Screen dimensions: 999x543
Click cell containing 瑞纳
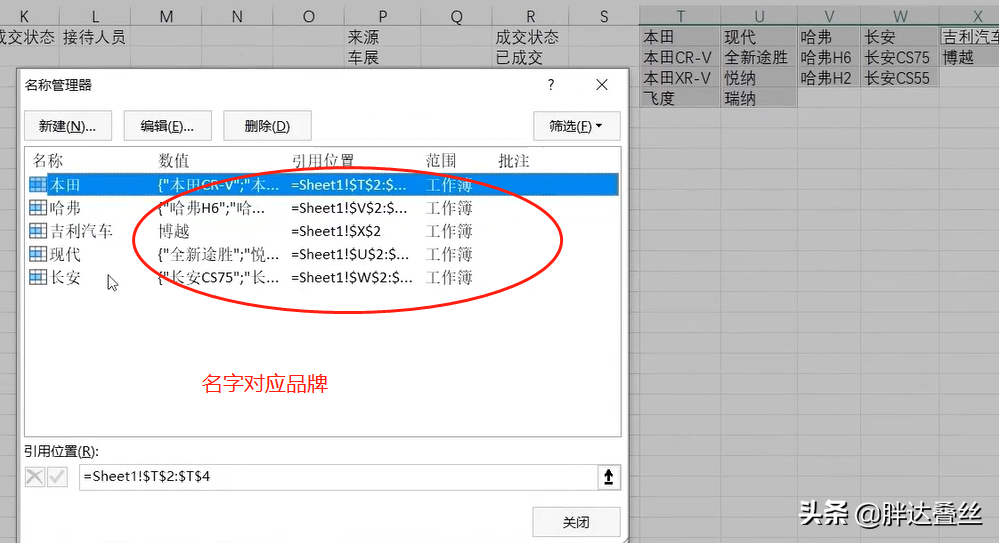tap(759, 98)
